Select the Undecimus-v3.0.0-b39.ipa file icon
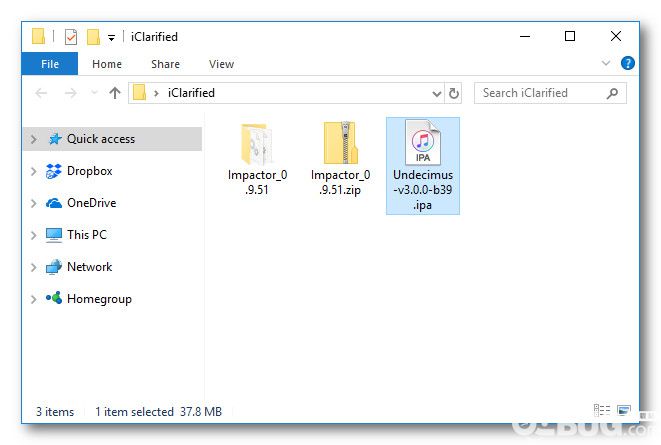This screenshot has height=445, width=661. (423, 142)
